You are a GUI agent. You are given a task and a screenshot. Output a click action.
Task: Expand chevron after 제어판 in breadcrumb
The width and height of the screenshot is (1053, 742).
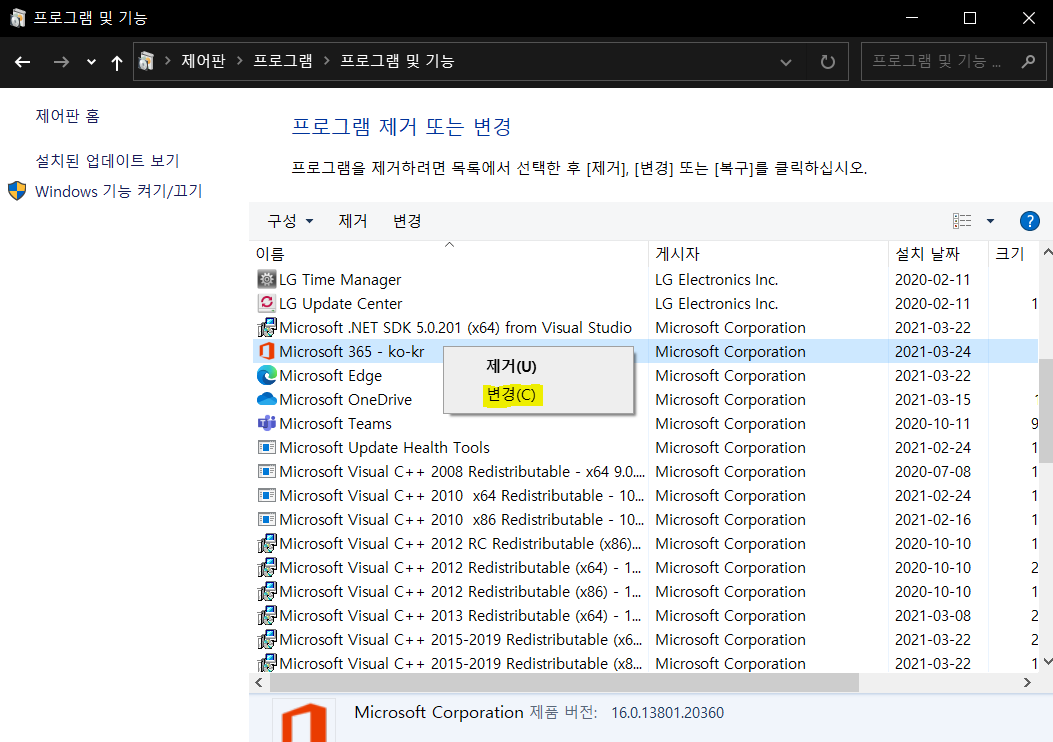[x=240, y=61]
